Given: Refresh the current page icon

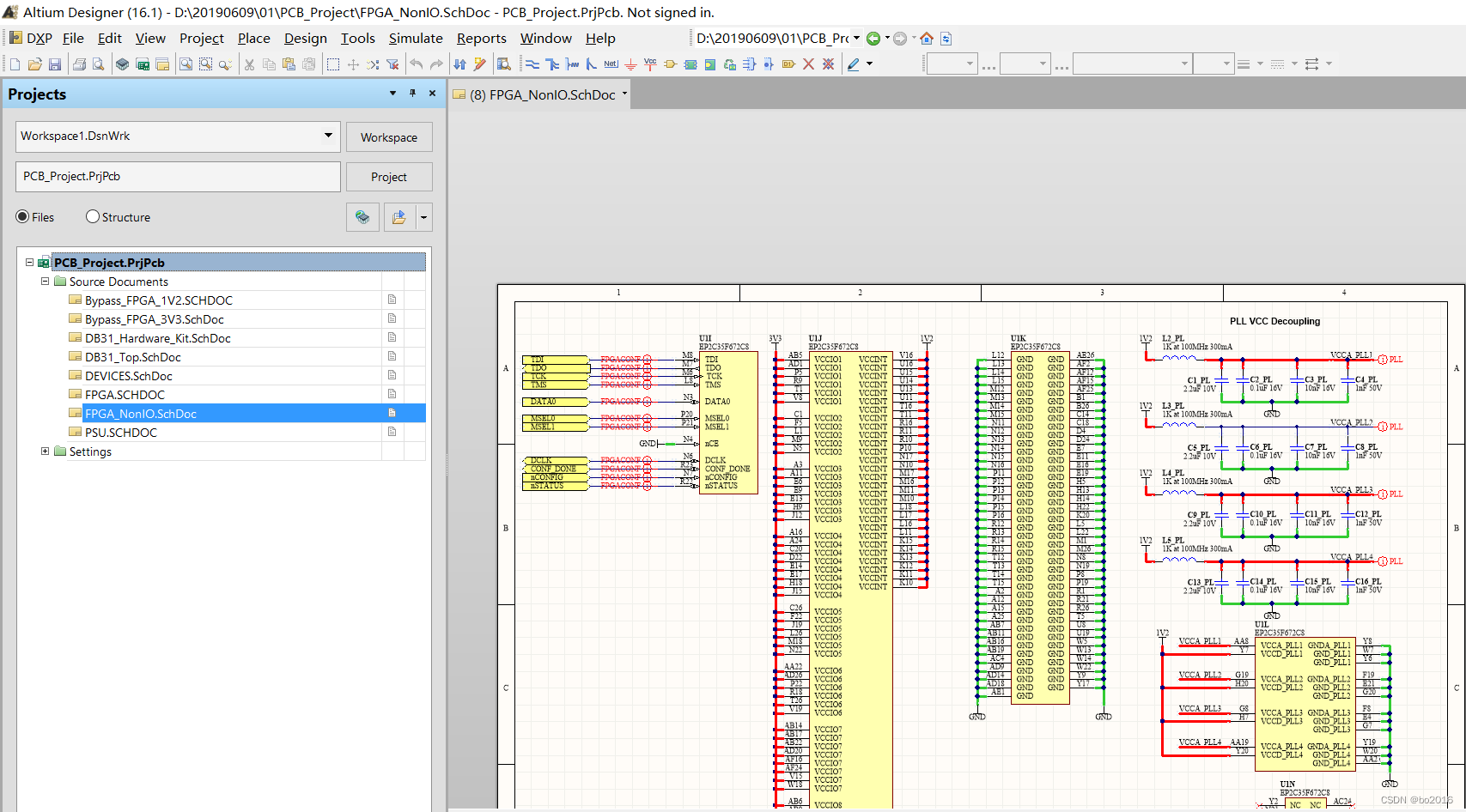Looking at the screenshot, I should (946, 39).
